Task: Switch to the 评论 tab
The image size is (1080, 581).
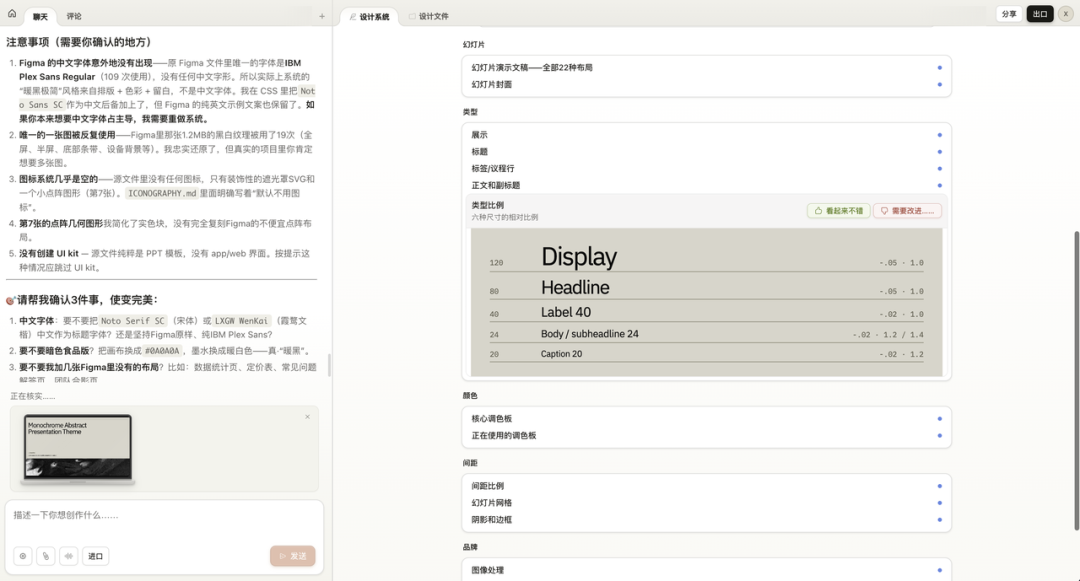Action: pyautogui.click(x=74, y=17)
